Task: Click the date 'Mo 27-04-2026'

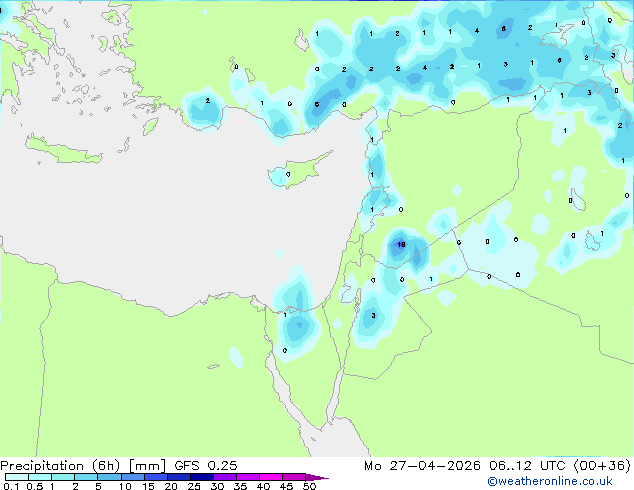Action: tap(422, 466)
